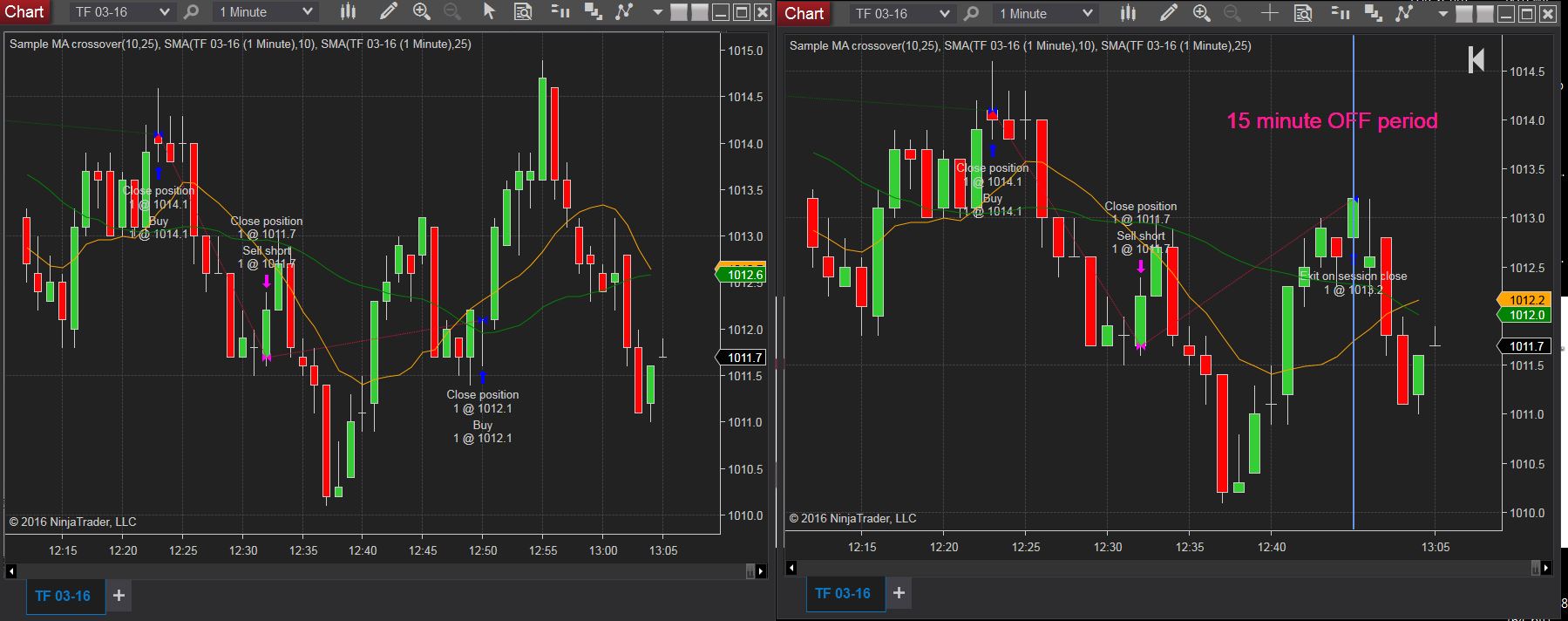Click '15 minute OFF period' text annotation
The image size is (1568, 621).
click(x=1332, y=121)
